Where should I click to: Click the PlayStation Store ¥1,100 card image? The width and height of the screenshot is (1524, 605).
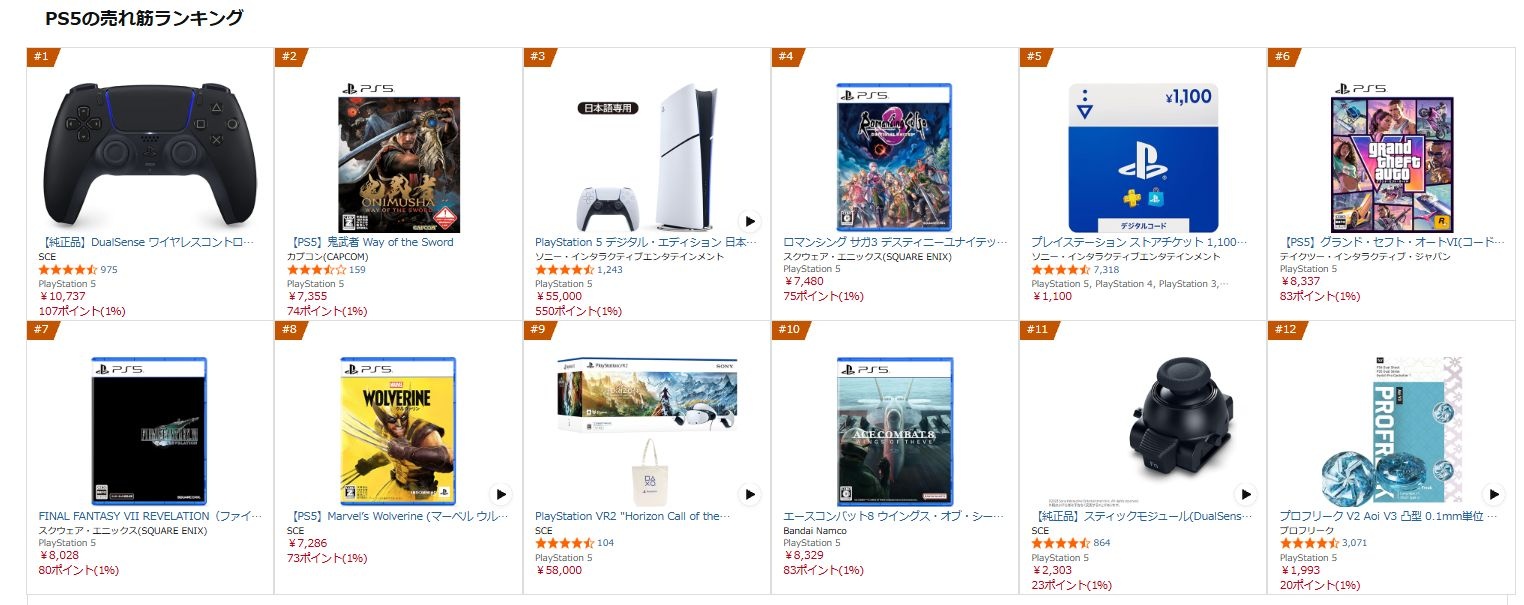[x=1143, y=158]
